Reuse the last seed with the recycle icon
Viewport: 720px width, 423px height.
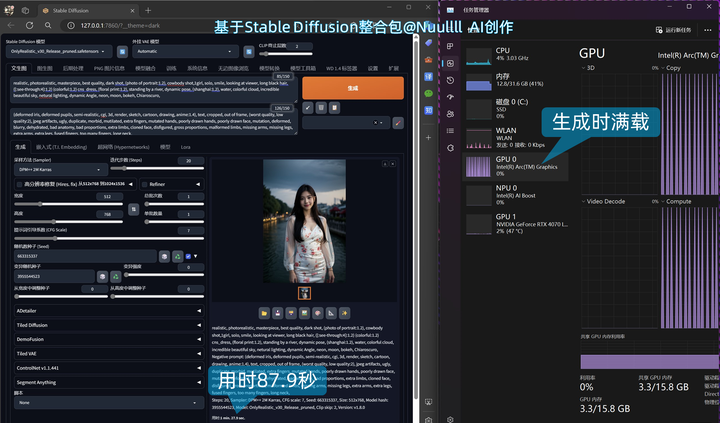point(178,256)
